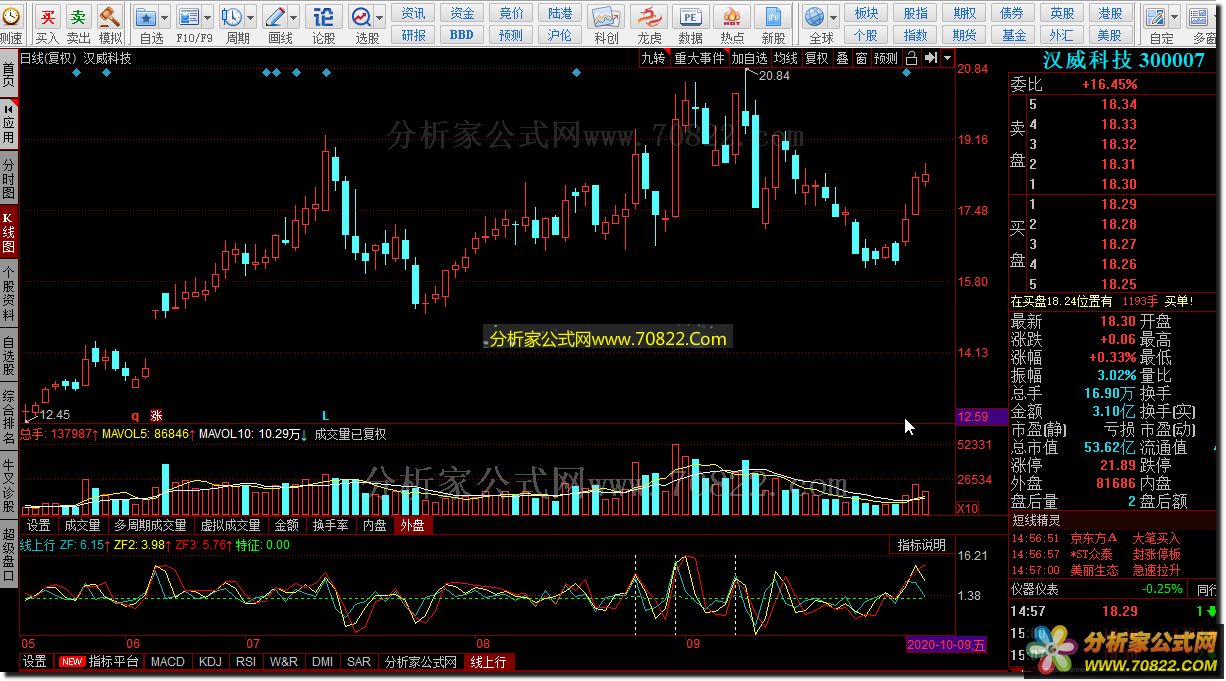Click the 买入 buy icon
The image size is (1226, 681).
point(47,17)
